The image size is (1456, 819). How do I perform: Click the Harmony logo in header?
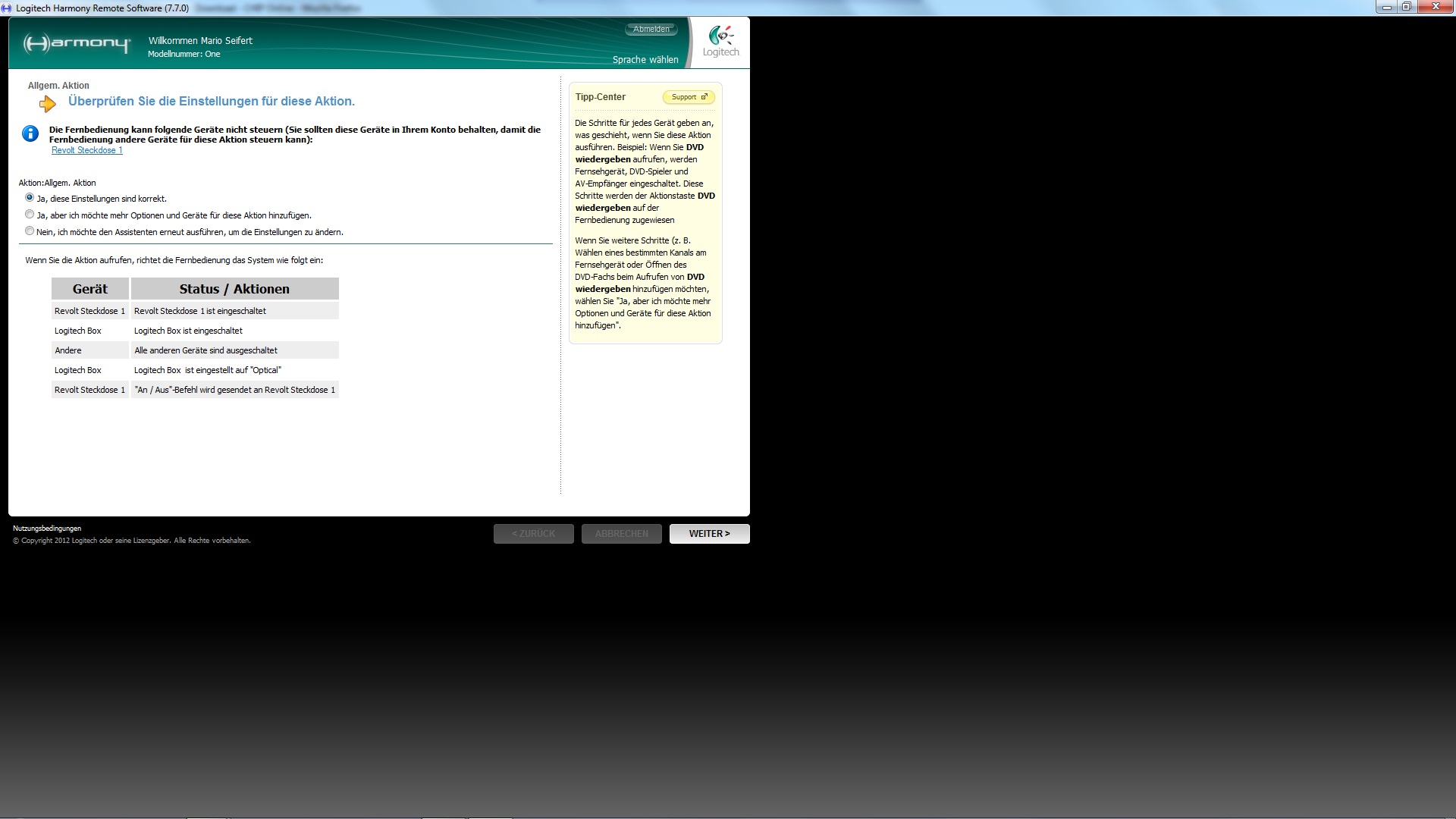pos(77,44)
